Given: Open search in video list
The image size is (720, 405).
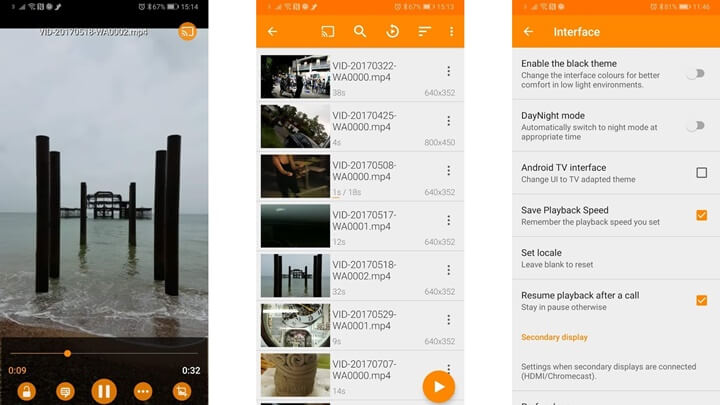Looking at the screenshot, I should pos(360,31).
